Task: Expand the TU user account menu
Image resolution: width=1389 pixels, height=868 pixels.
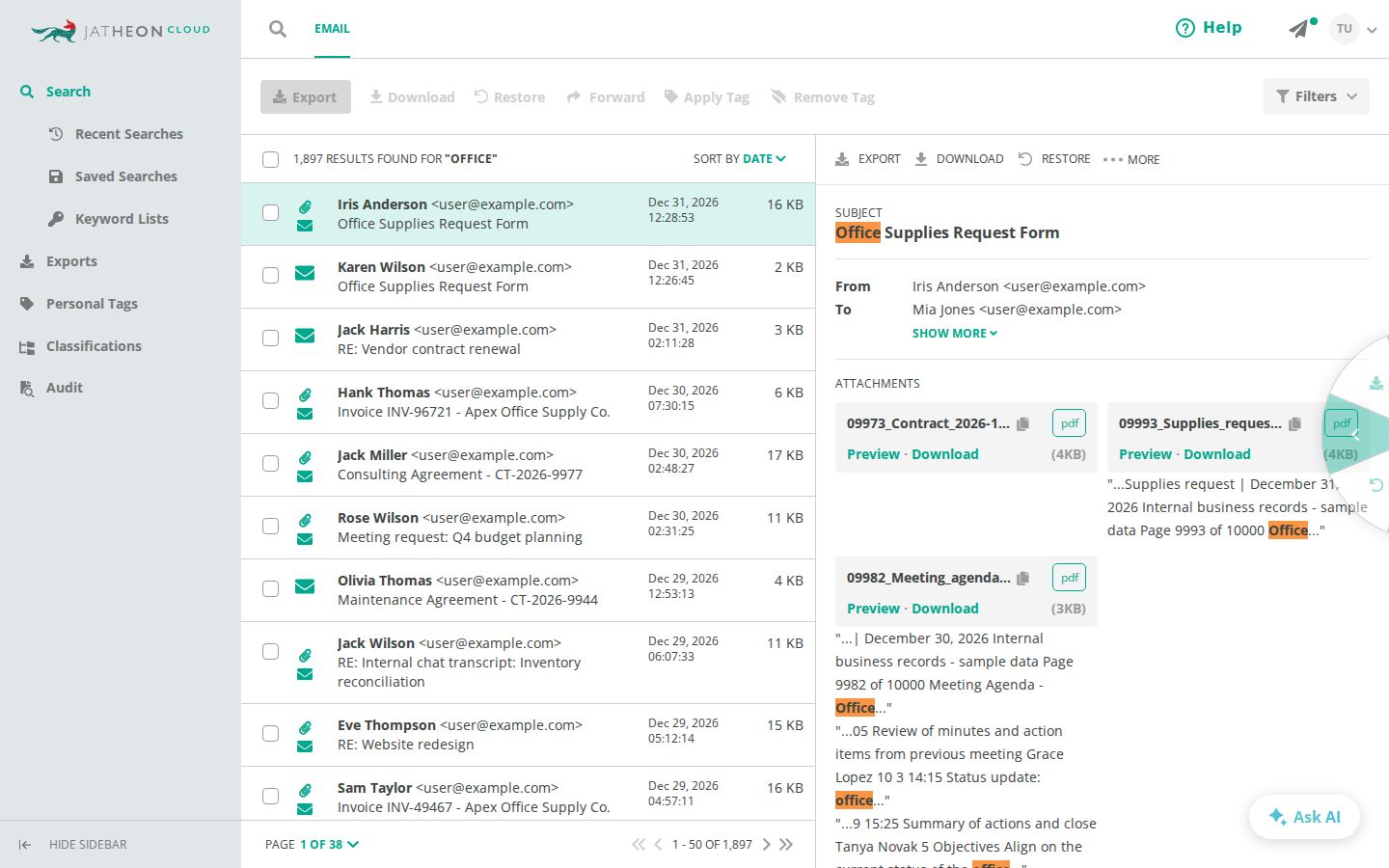Action: pyautogui.click(x=1353, y=29)
